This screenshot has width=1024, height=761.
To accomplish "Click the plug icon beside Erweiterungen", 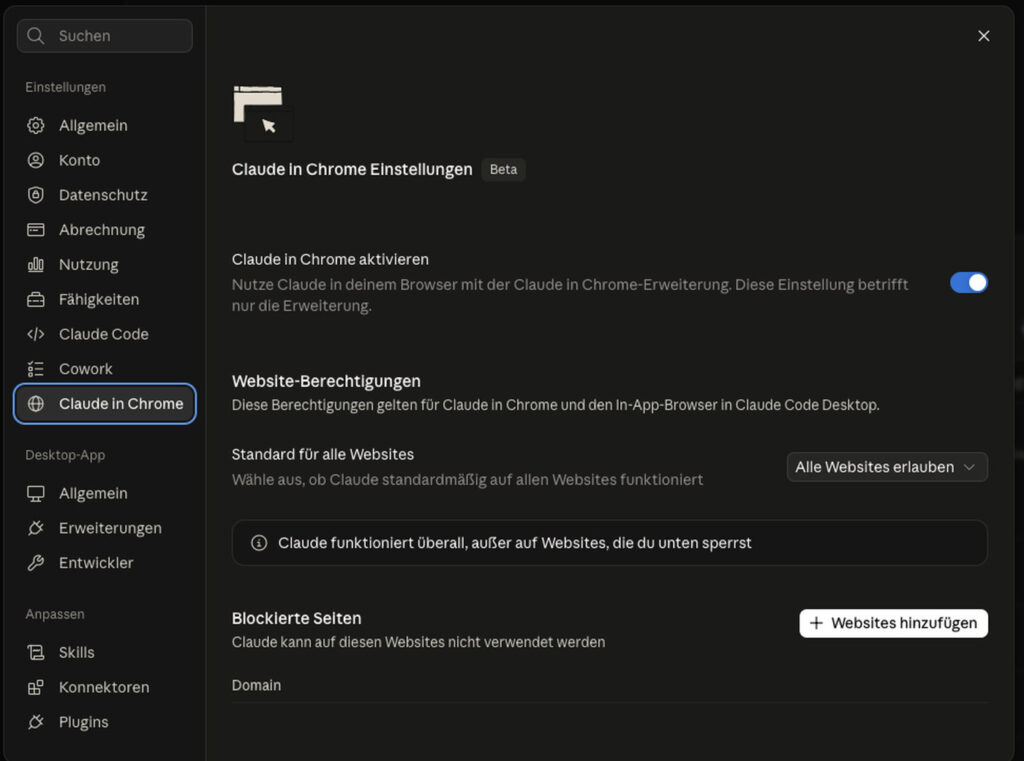I will point(35,528).
